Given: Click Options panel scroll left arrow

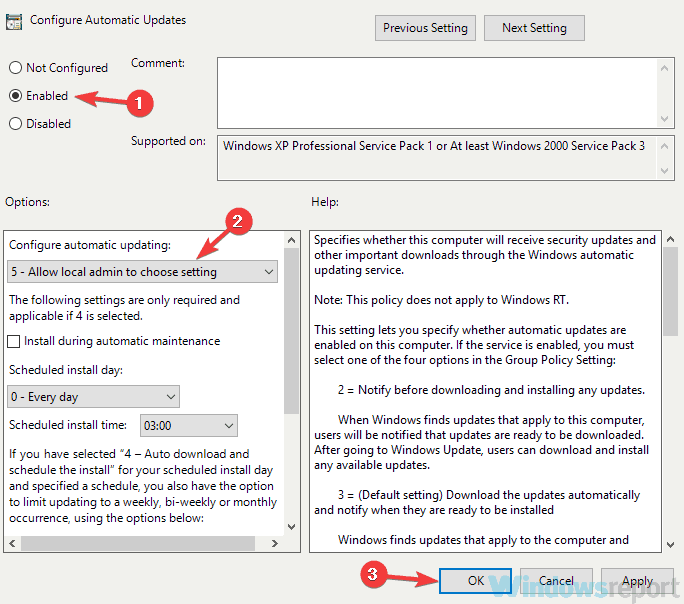Looking at the screenshot, I should click(x=12, y=543).
